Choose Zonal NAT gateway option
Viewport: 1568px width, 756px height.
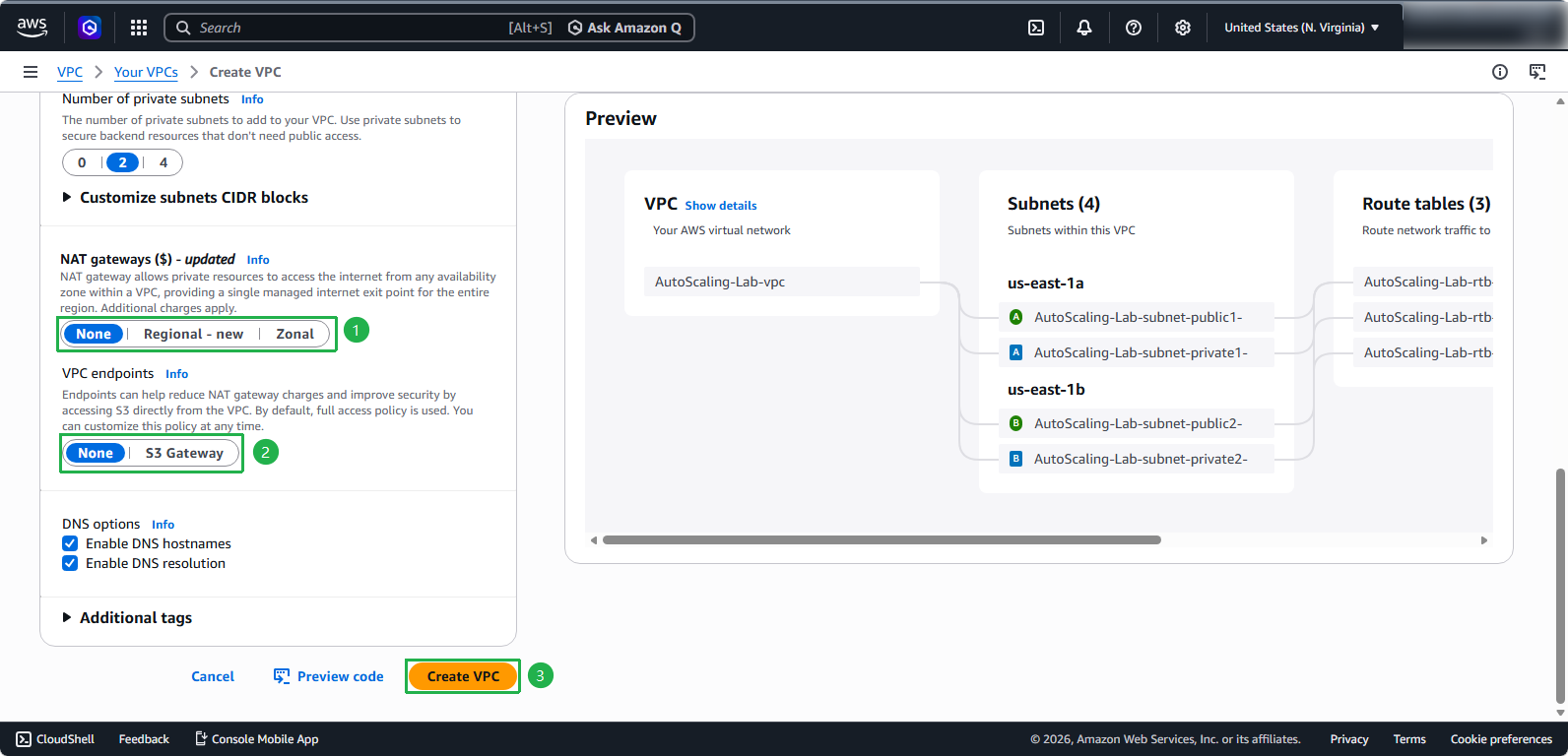coord(294,334)
